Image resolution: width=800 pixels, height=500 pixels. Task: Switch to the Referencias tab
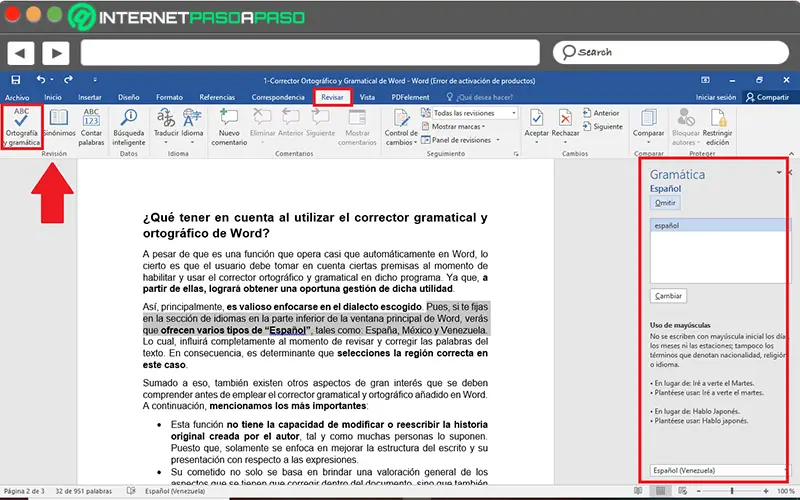pyautogui.click(x=217, y=97)
